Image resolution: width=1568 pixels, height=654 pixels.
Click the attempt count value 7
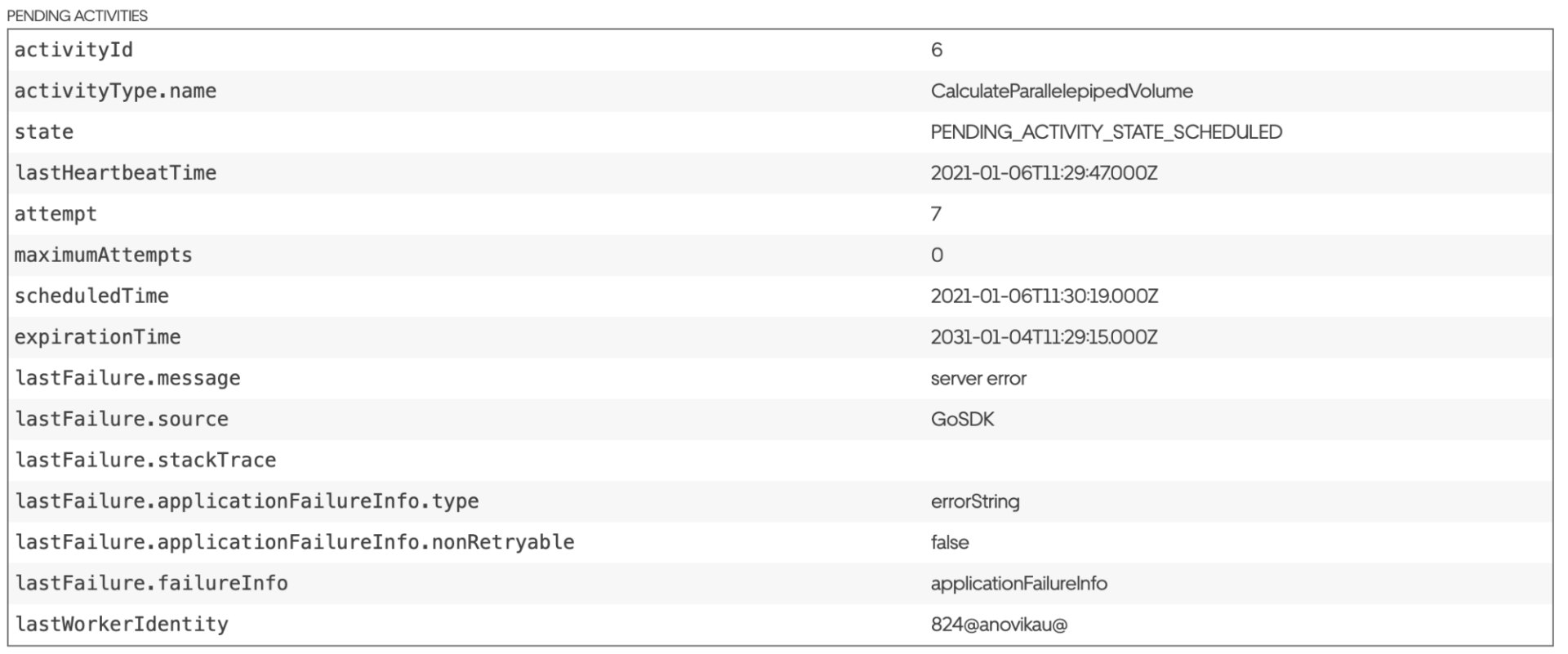click(936, 214)
